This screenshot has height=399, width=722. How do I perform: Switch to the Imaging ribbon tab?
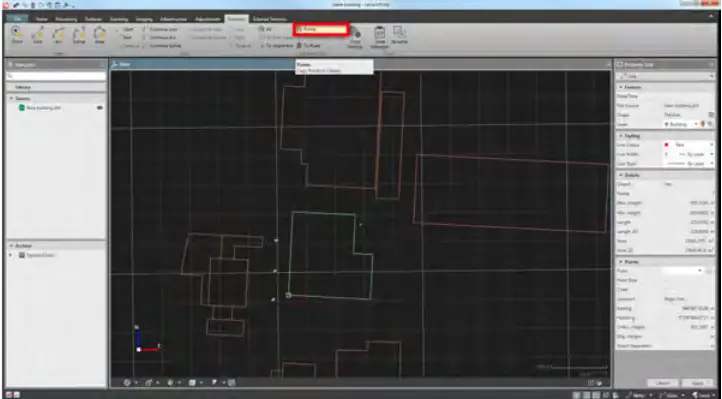(x=144, y=19)
